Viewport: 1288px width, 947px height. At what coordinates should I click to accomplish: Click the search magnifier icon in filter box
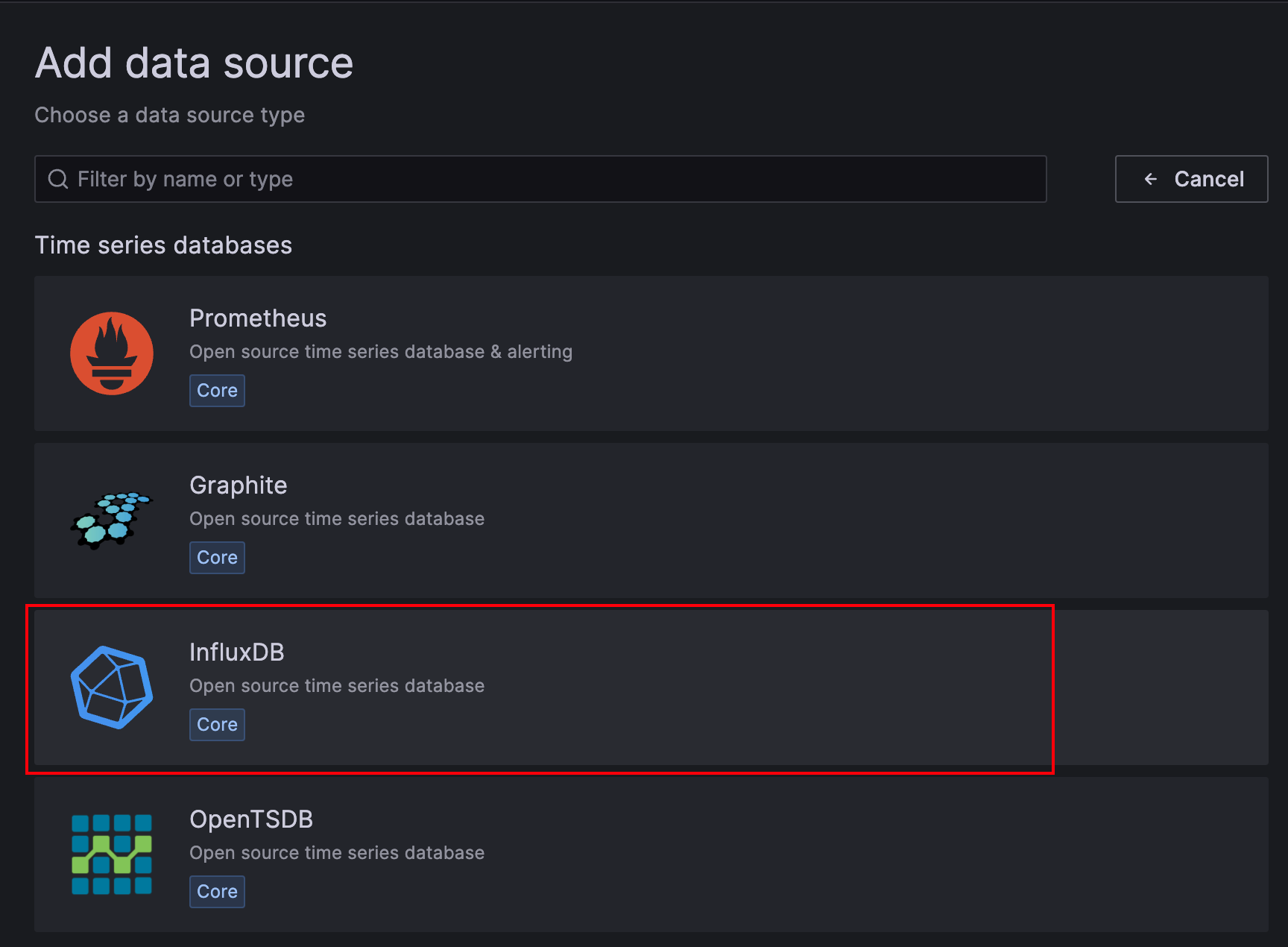coord(58,179)
